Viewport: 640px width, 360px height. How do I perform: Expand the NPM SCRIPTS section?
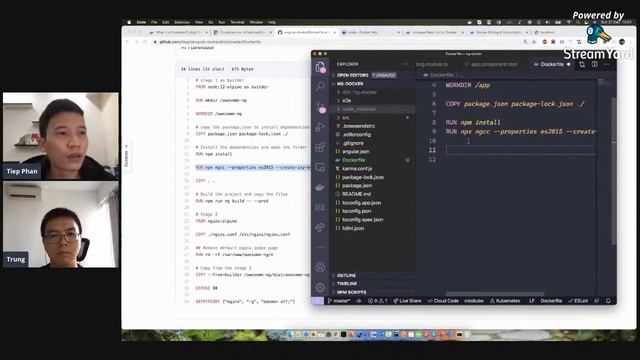tap(373, 292)
